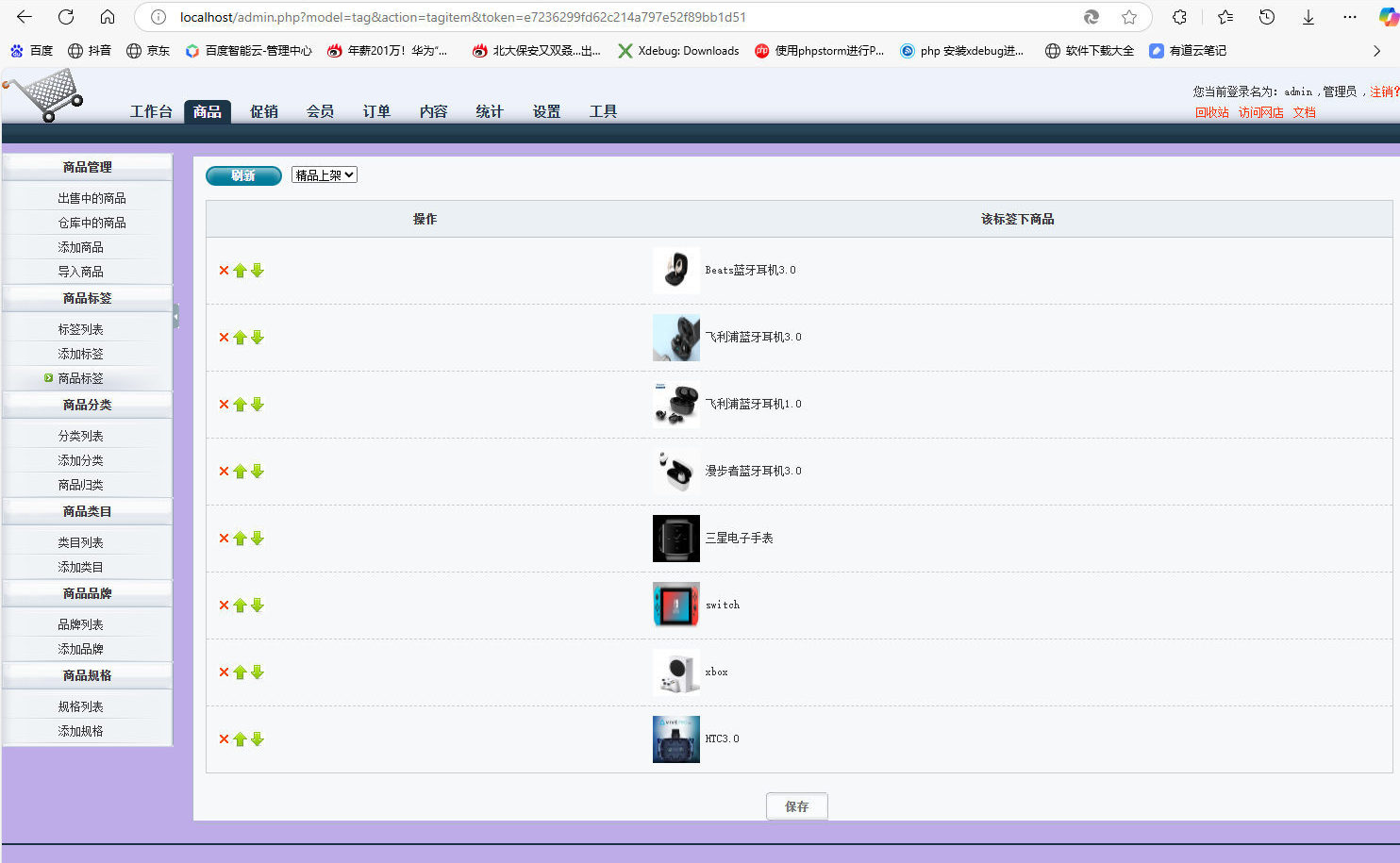Switch to the 促销 tab
Image resolution: width=1400 pixels, height=863 pixels.
(x=264, y=111)
